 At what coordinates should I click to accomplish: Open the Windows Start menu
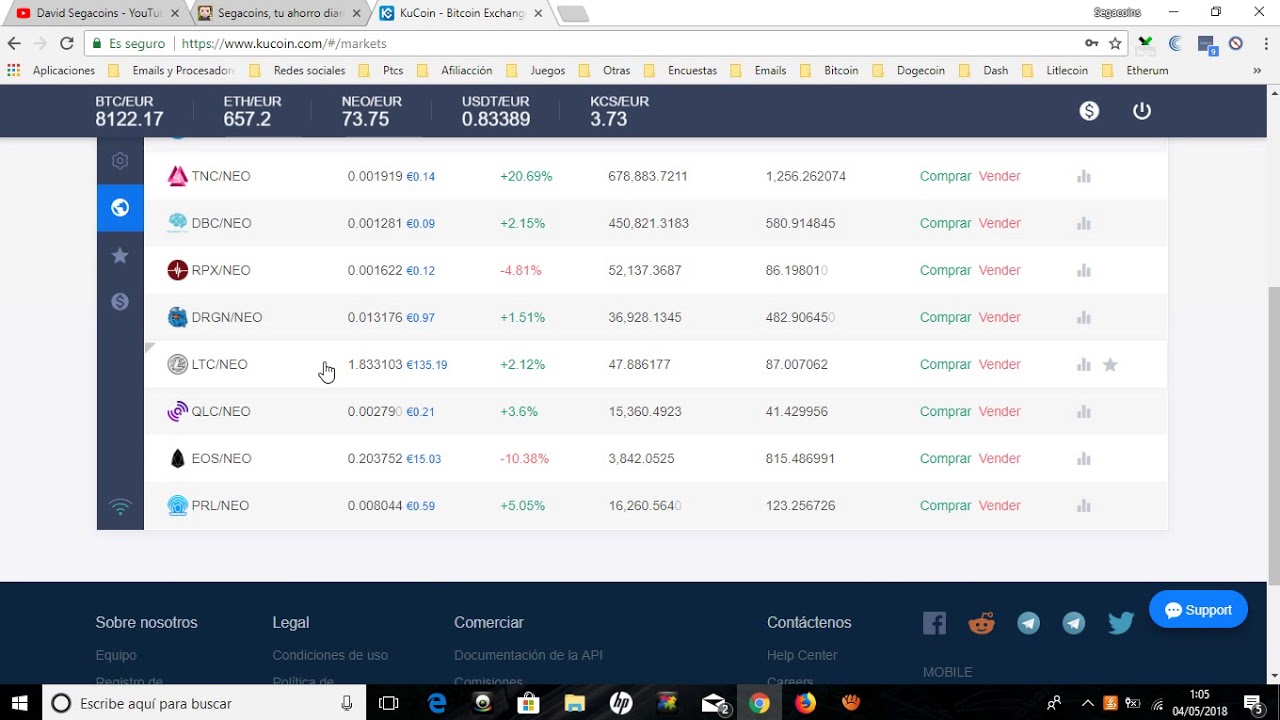(x=20, y=703)
